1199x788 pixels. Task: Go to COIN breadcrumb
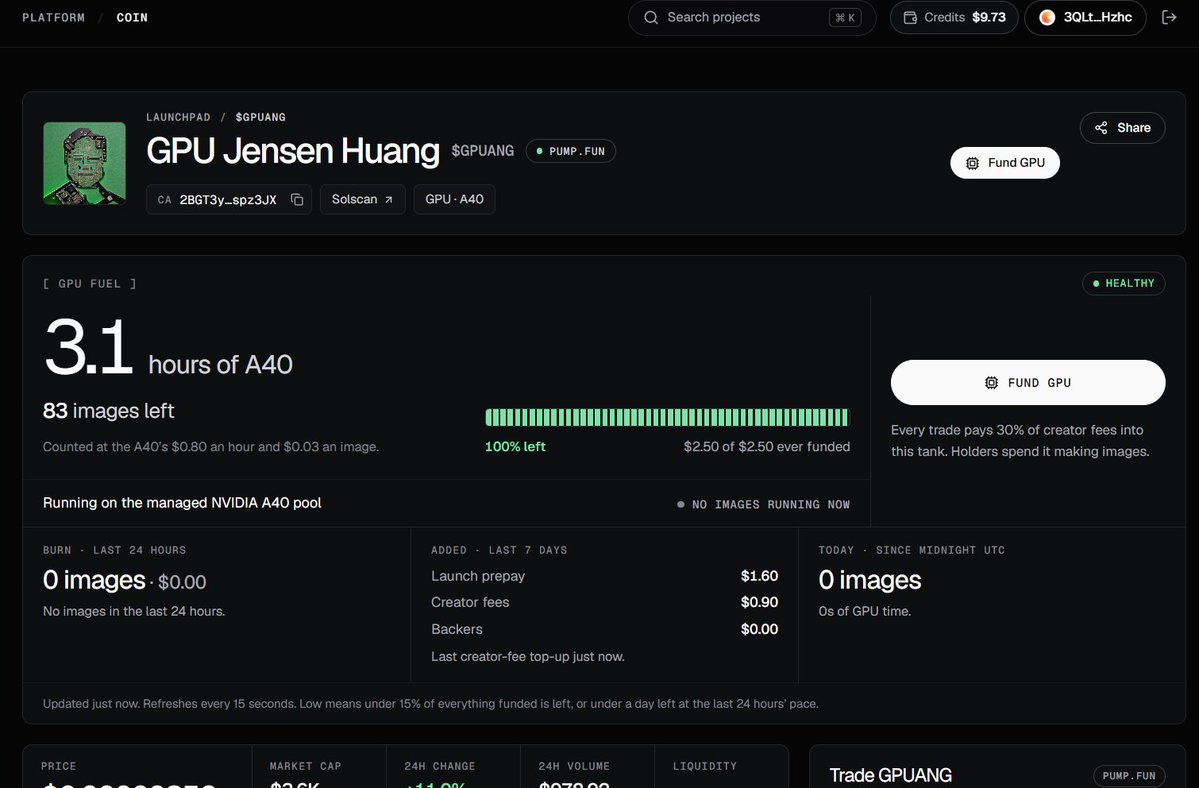coord(132,18)
